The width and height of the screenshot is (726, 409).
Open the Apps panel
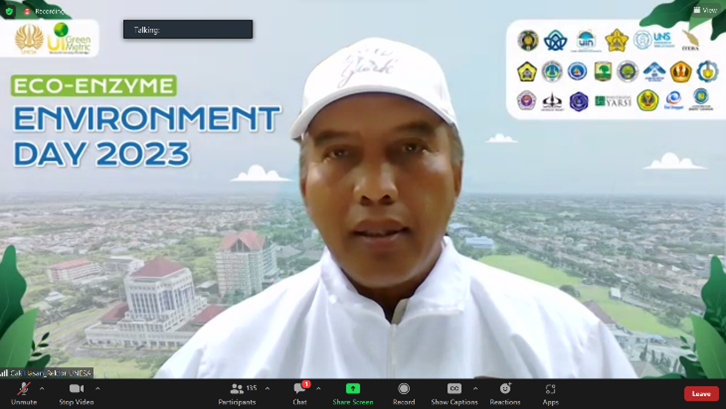550,391
